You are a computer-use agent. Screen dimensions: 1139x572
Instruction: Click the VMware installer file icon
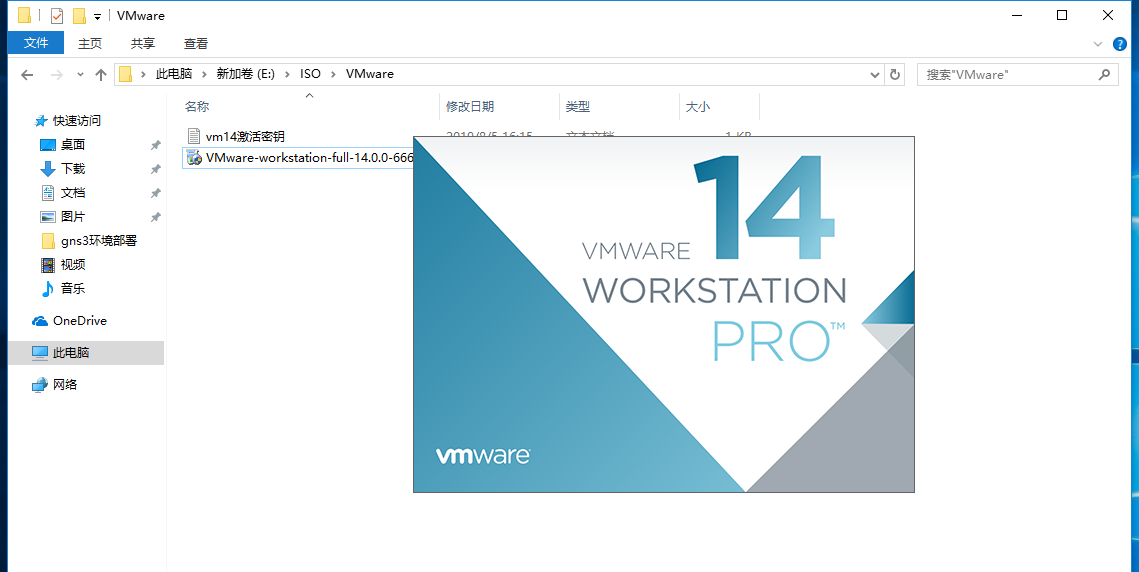pos(193,158)
